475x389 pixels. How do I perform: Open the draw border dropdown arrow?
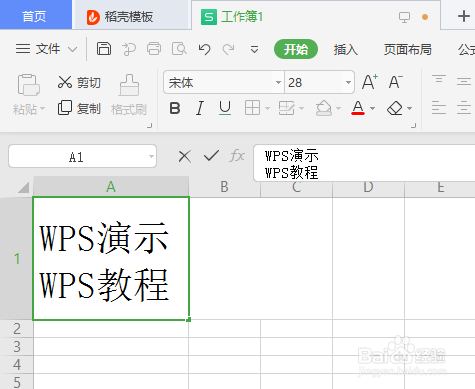click(302, 108)
